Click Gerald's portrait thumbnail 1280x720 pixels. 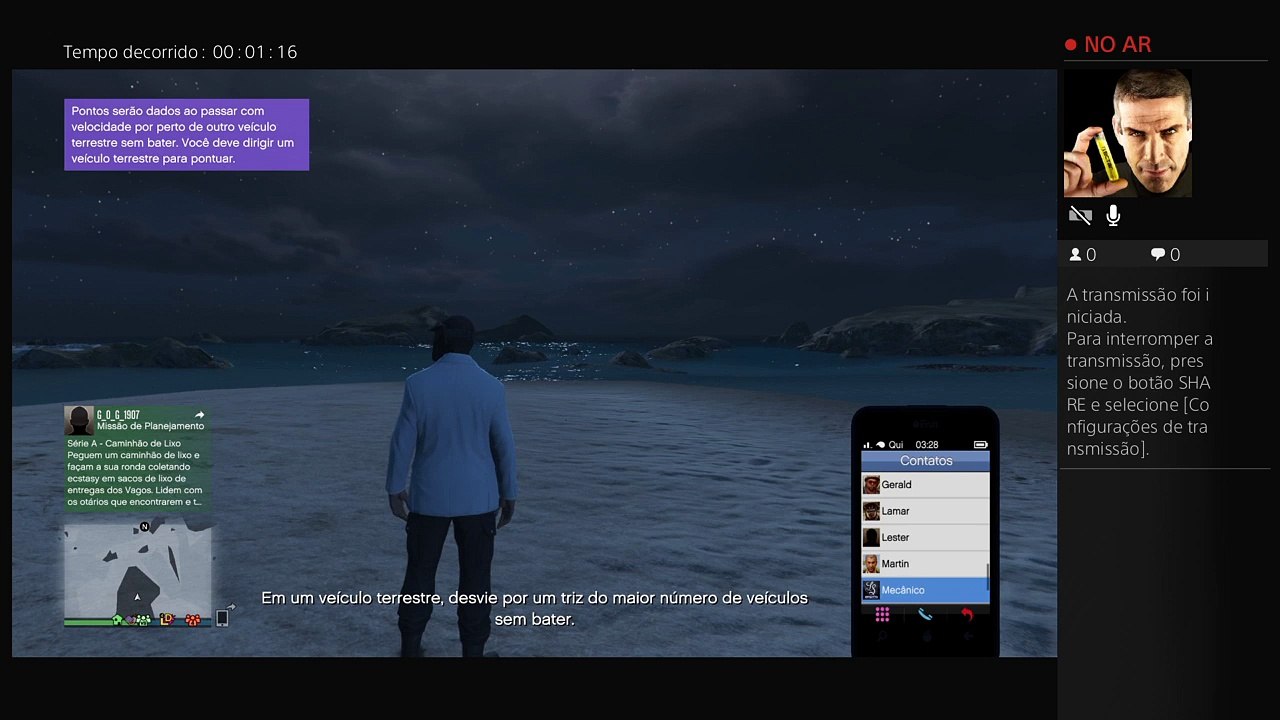(871, 484)
